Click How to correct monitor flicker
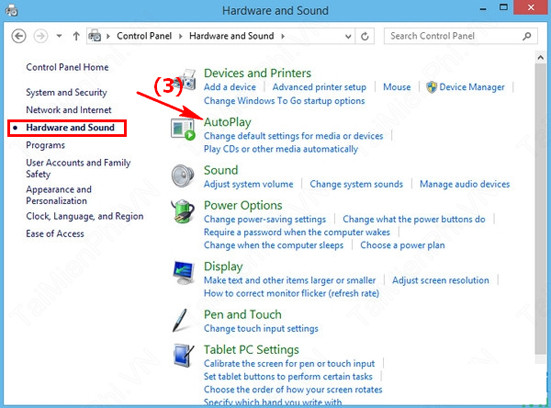 pos(291,293)
